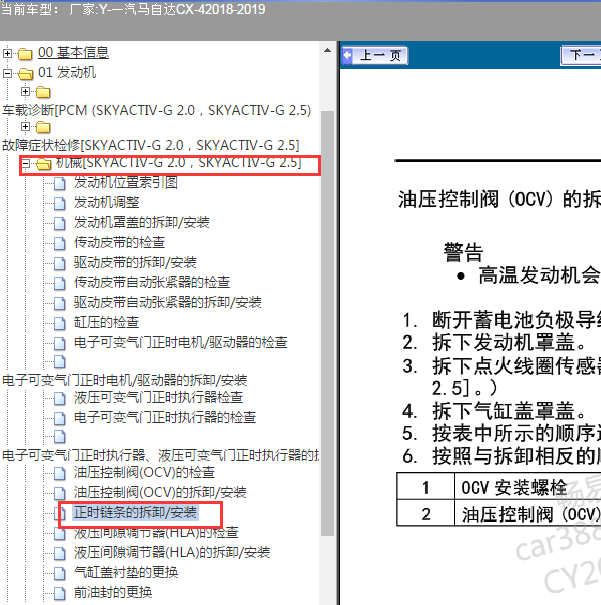Click folder icon above 车载诊断 text
This screenshot has width=601, height=605.
coord(43,92)
